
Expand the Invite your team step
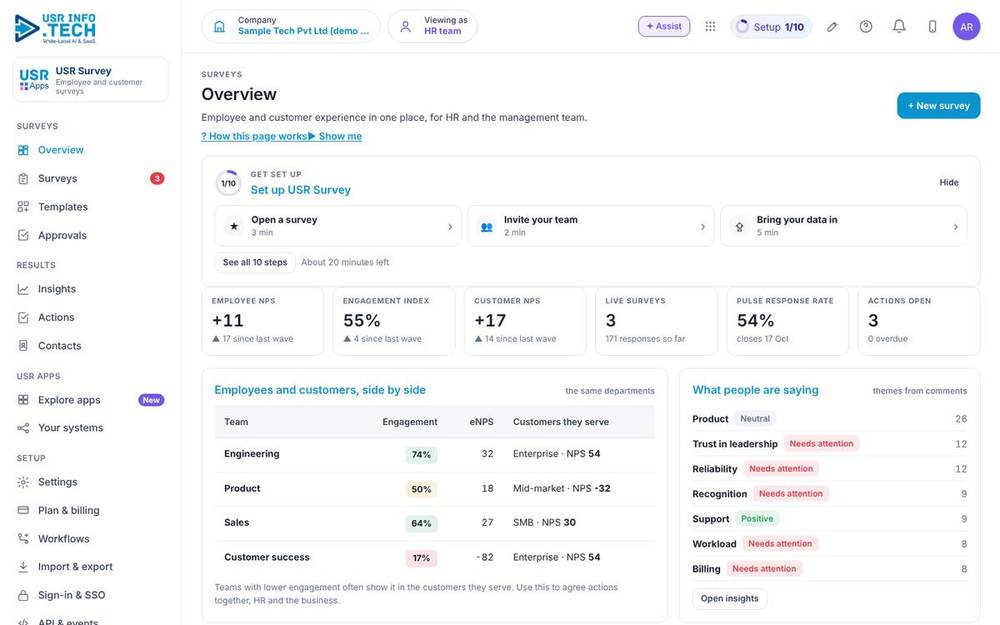pyautogui.click(x=591, y=226)
